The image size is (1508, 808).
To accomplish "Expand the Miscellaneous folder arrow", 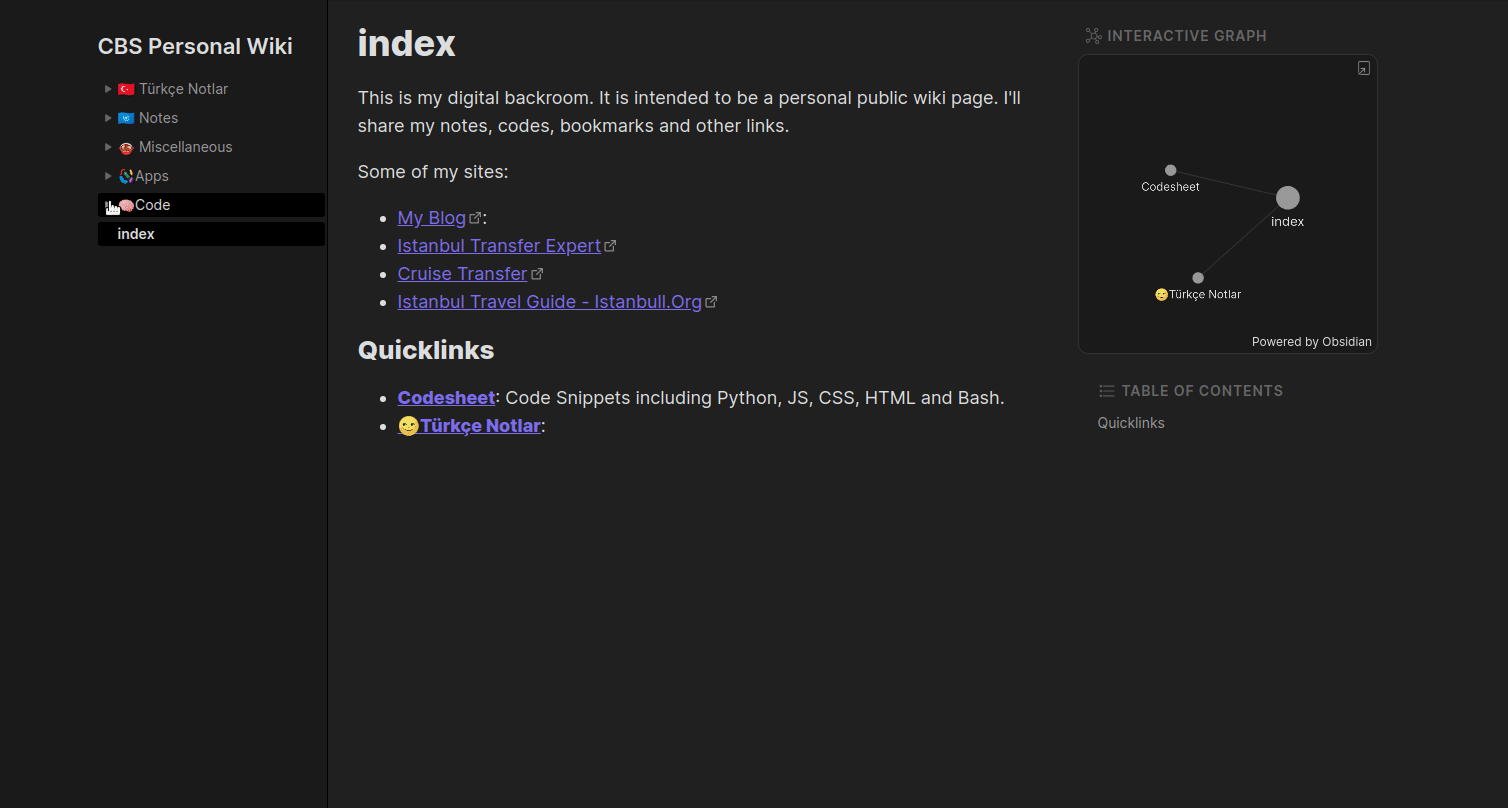I will (x=108, y=147).
